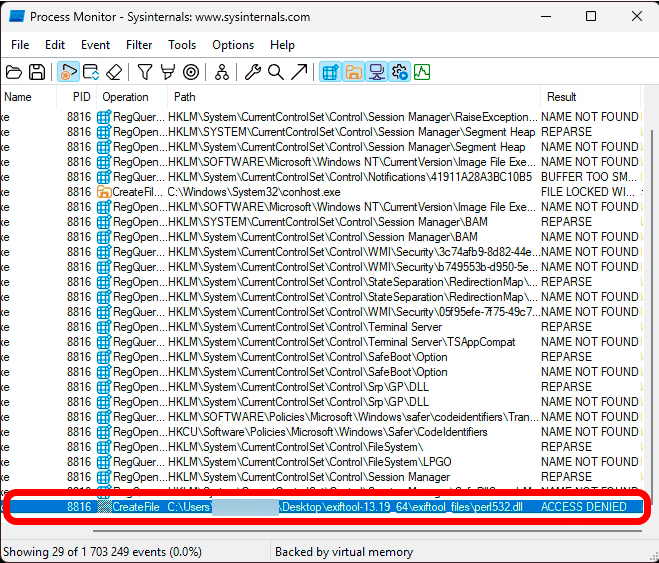Open the Filter funnel icon
This screenshot has height=563, width=659.
(x=145, y=72)
